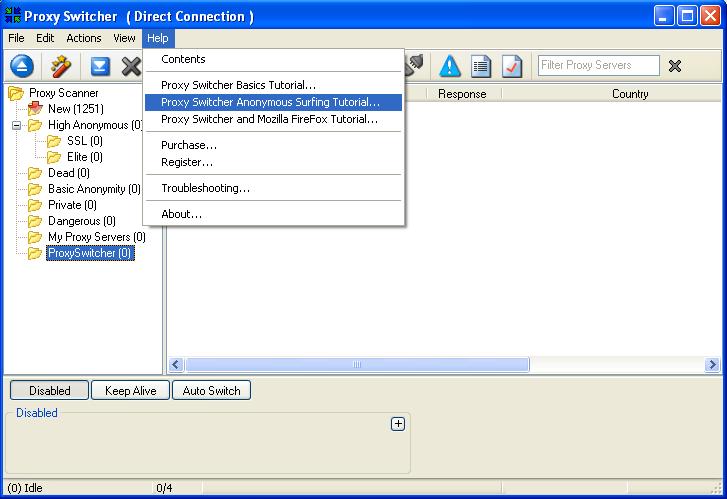Click the horizontal scrollbar left arrow
Image resolution: width=727 pixels, height=499 pixels.
click(176, 365)
